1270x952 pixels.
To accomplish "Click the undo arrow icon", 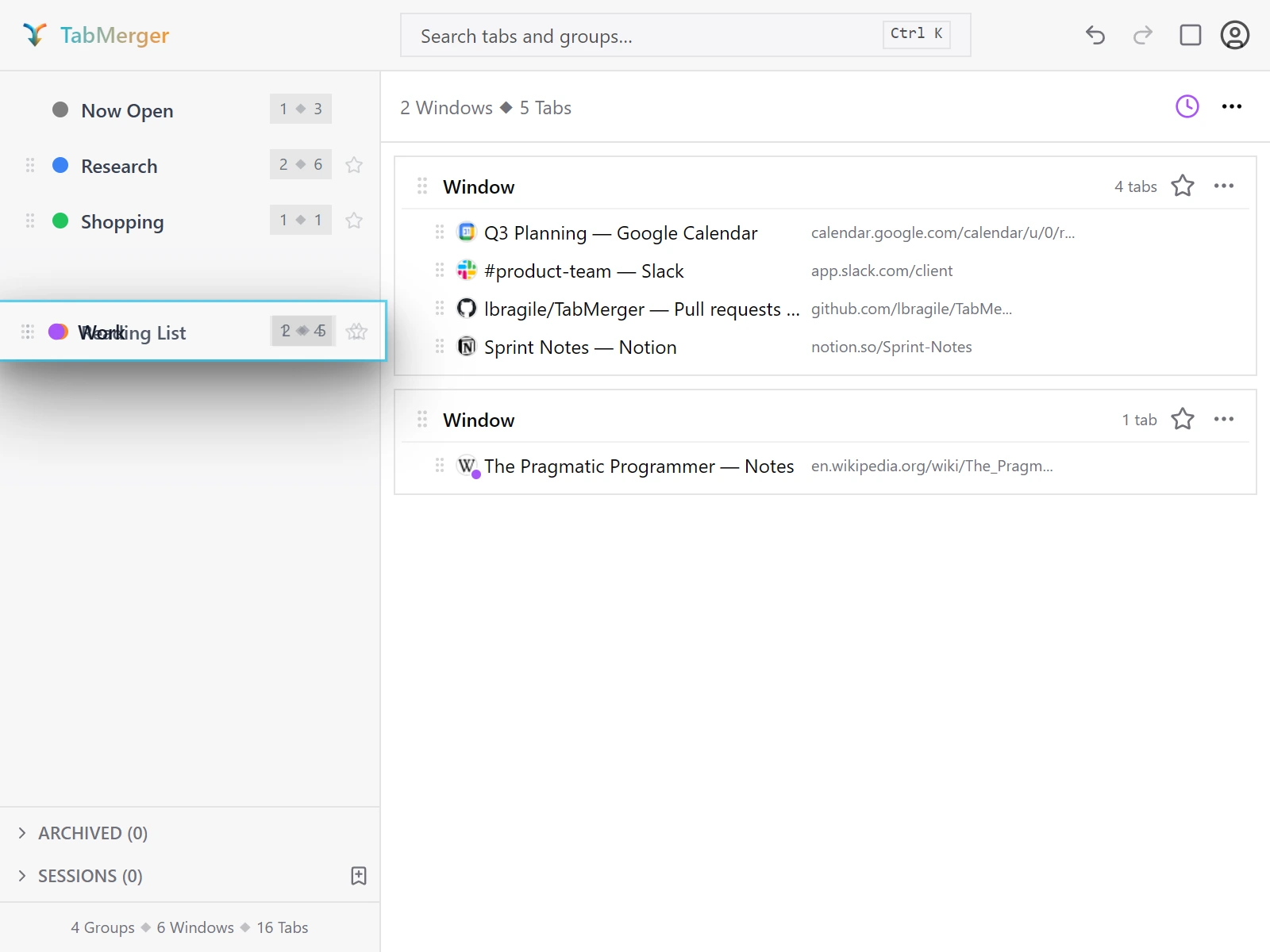I will 1095,35.
